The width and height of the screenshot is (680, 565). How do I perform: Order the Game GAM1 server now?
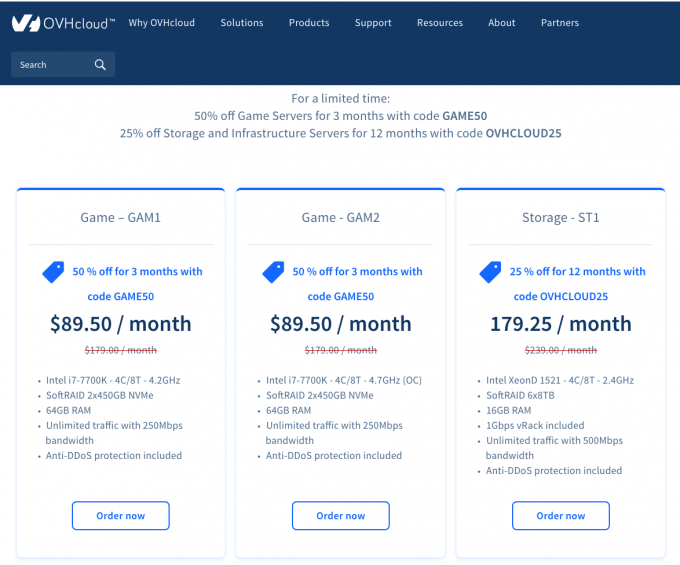(121, 516)
